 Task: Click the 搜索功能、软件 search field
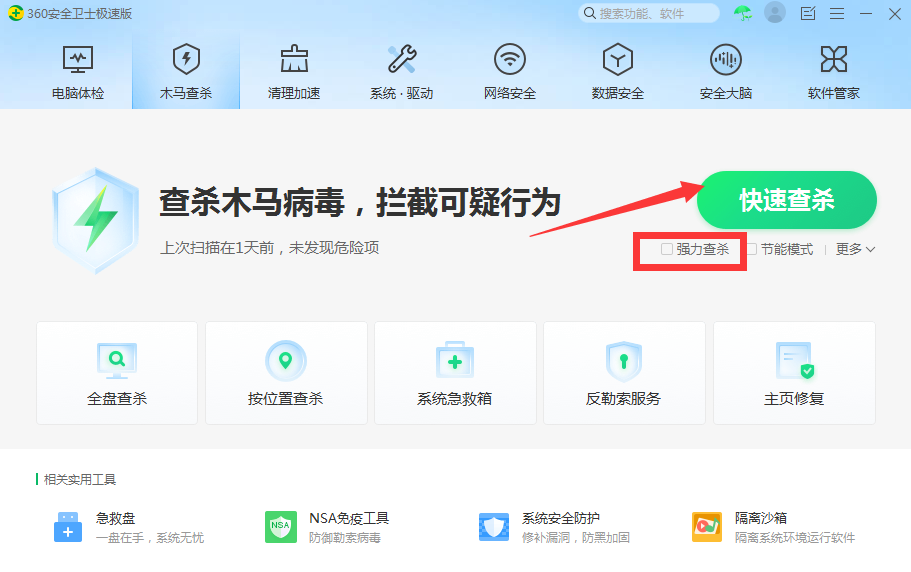tap(648, 13)
